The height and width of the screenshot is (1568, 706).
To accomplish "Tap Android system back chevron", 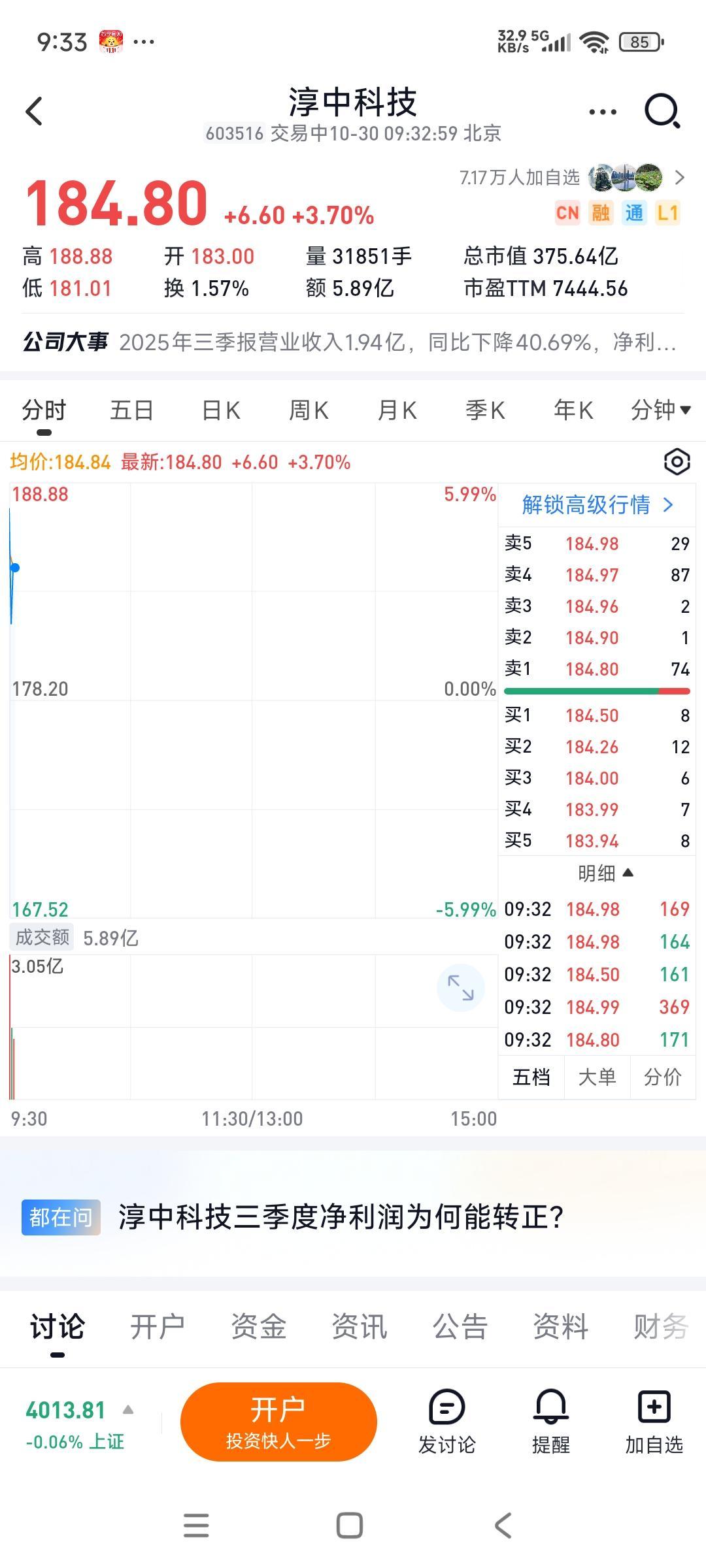I will (503, 1526).
